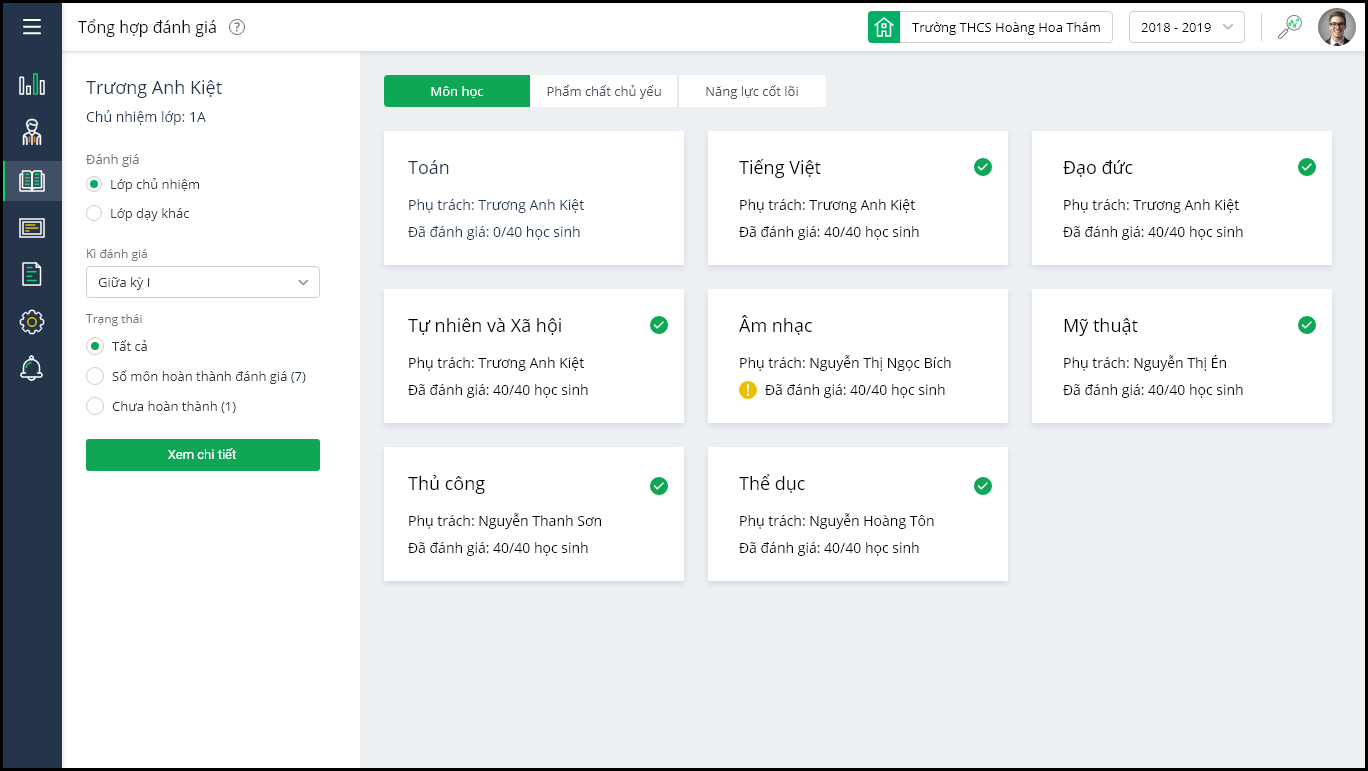The image size is (1368, 771).
Task: Open the document report sidebar icon
Action: (32, 273)
